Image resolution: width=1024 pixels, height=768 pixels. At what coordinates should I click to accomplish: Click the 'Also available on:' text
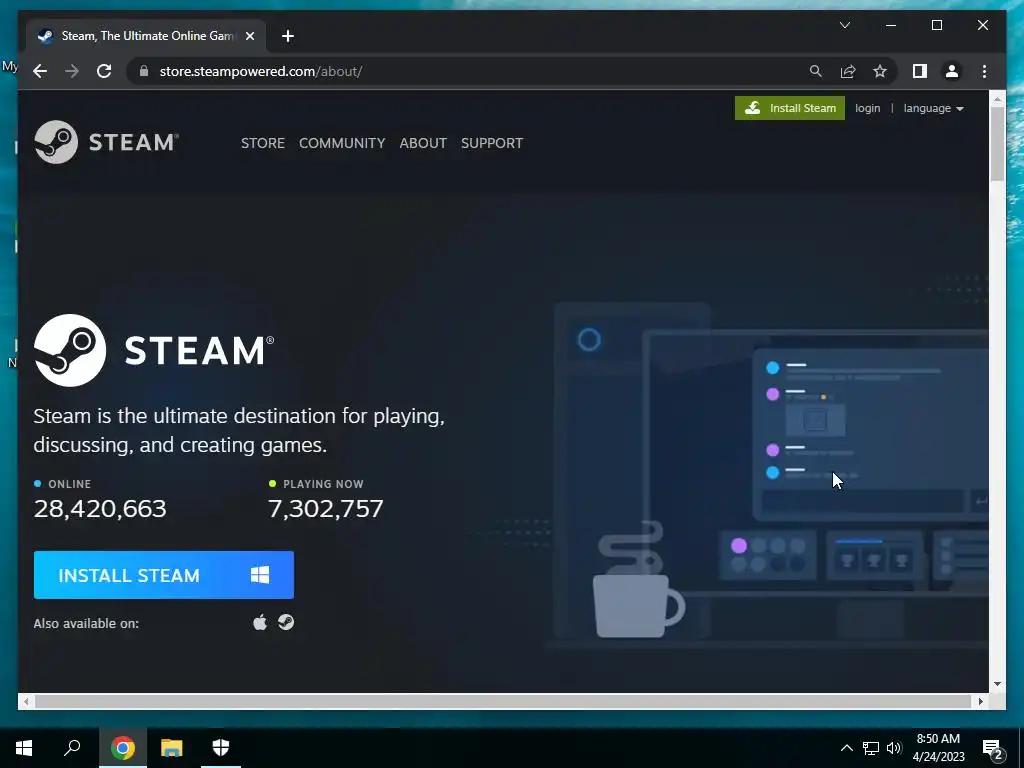(x=86, y=624)
